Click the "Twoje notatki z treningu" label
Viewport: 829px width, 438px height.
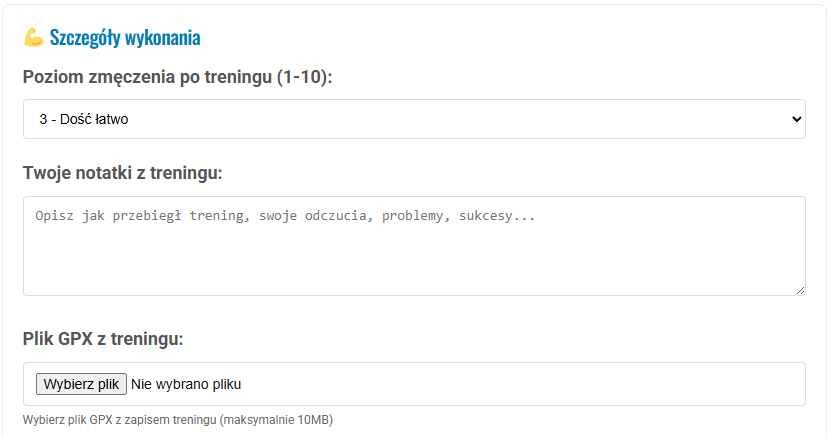point(122,173)
